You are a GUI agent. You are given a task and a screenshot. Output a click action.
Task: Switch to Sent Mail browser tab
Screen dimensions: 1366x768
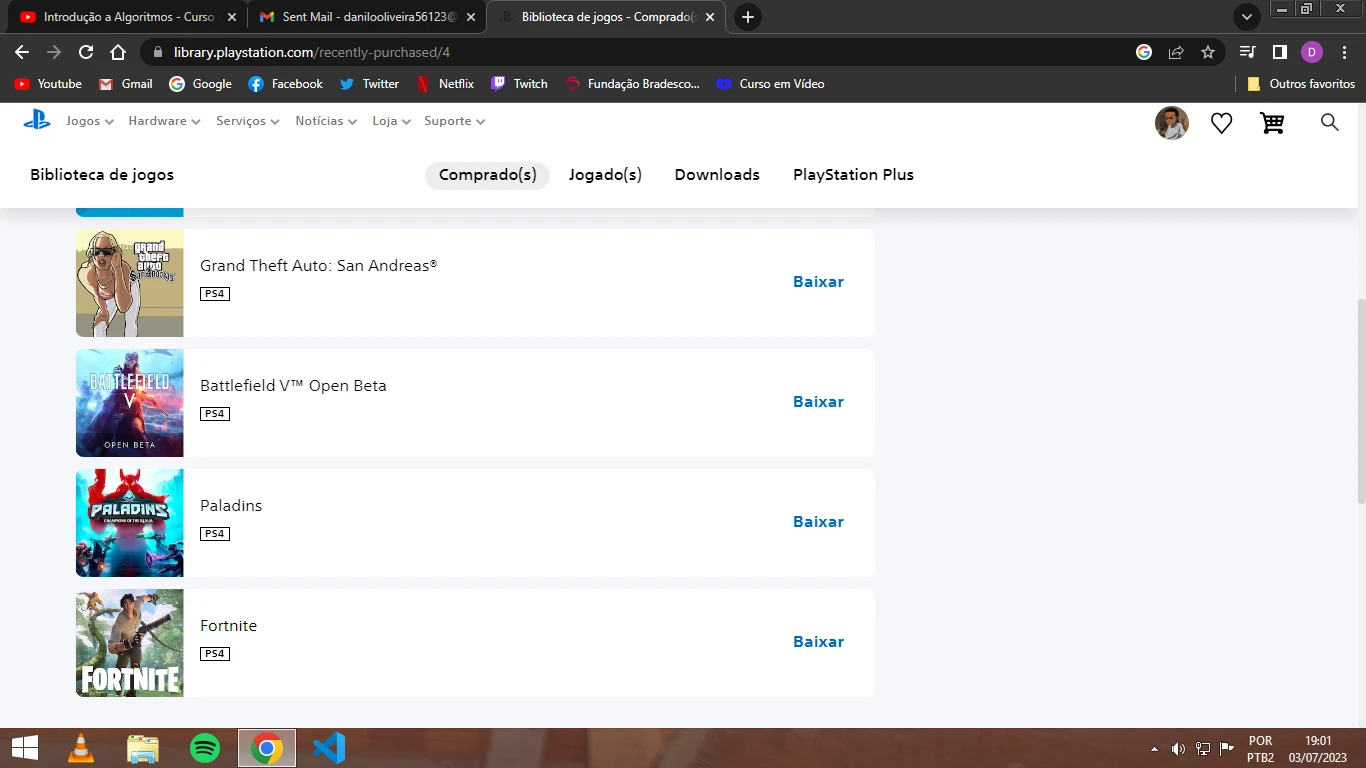[x=368, y=17]
